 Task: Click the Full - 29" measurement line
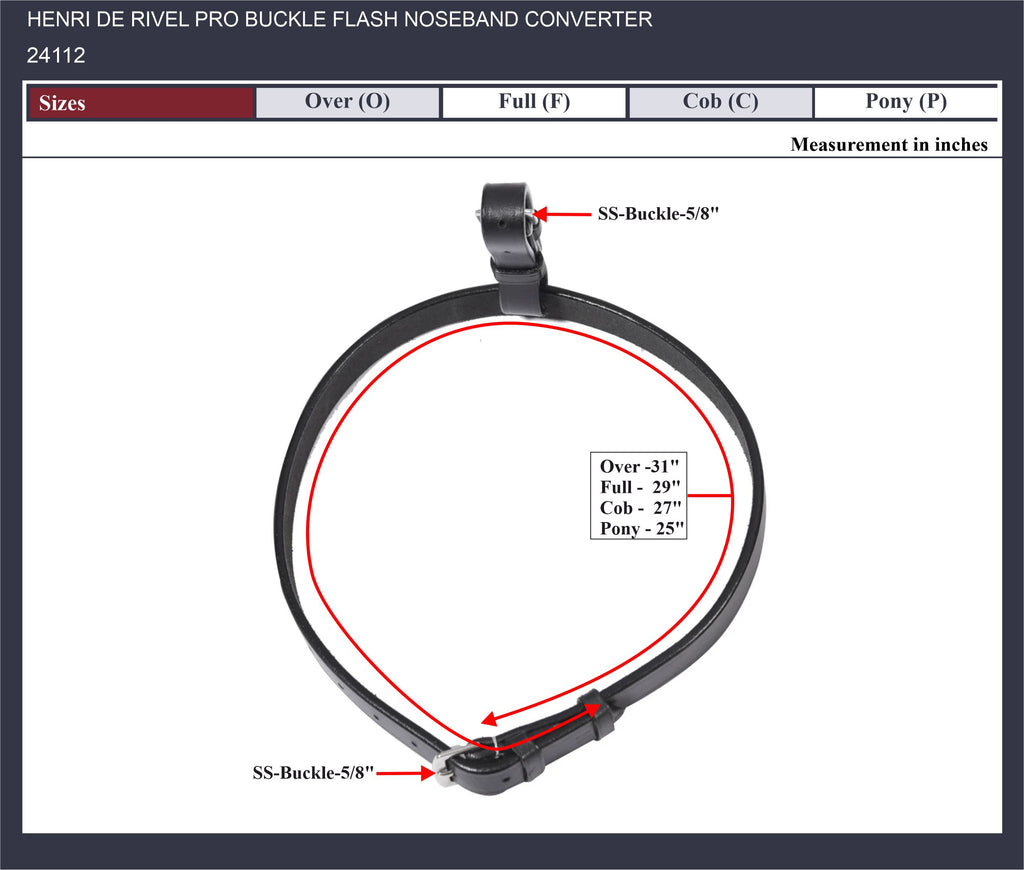click(x=640, y=487)
